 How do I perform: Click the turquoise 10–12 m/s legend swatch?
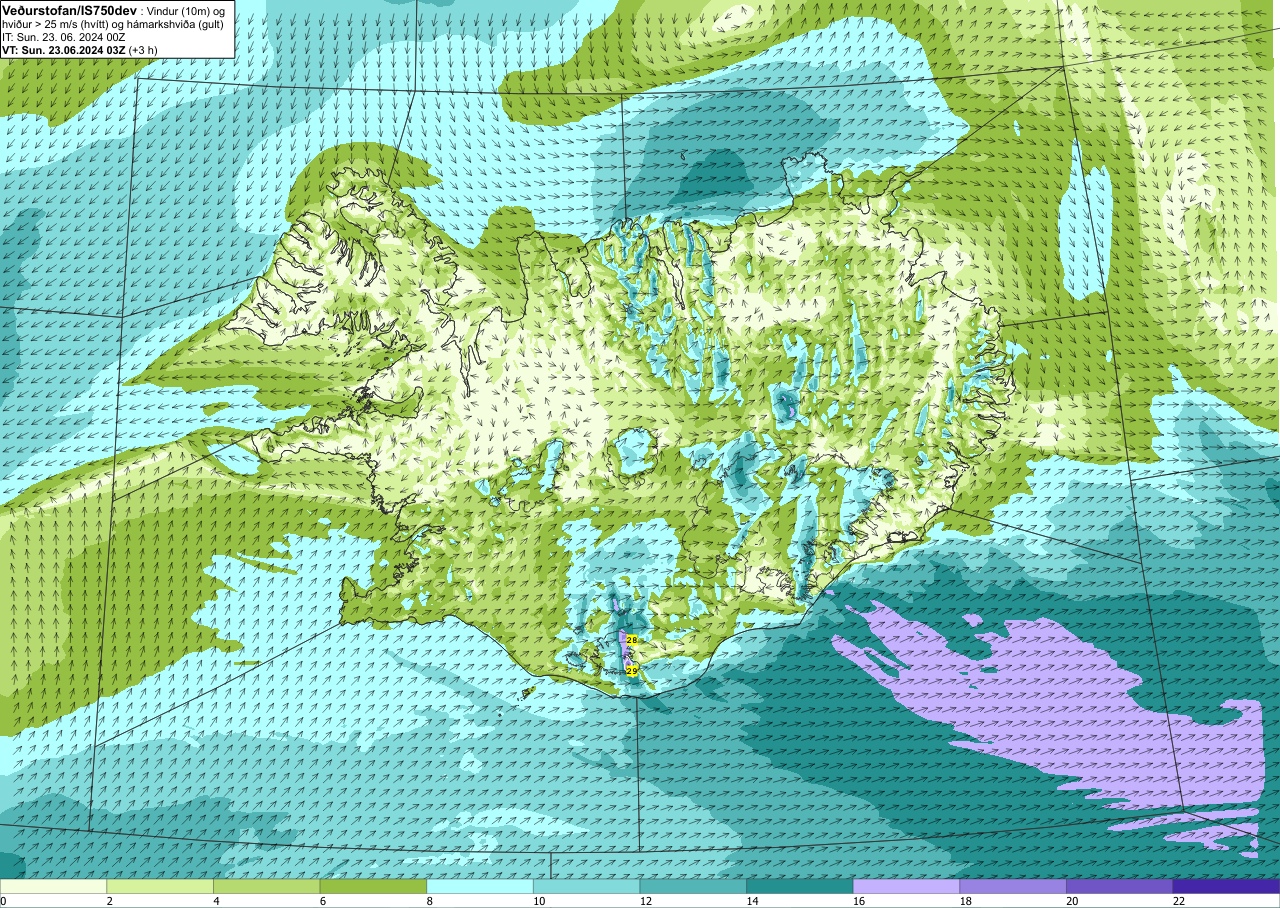(587, 886)
